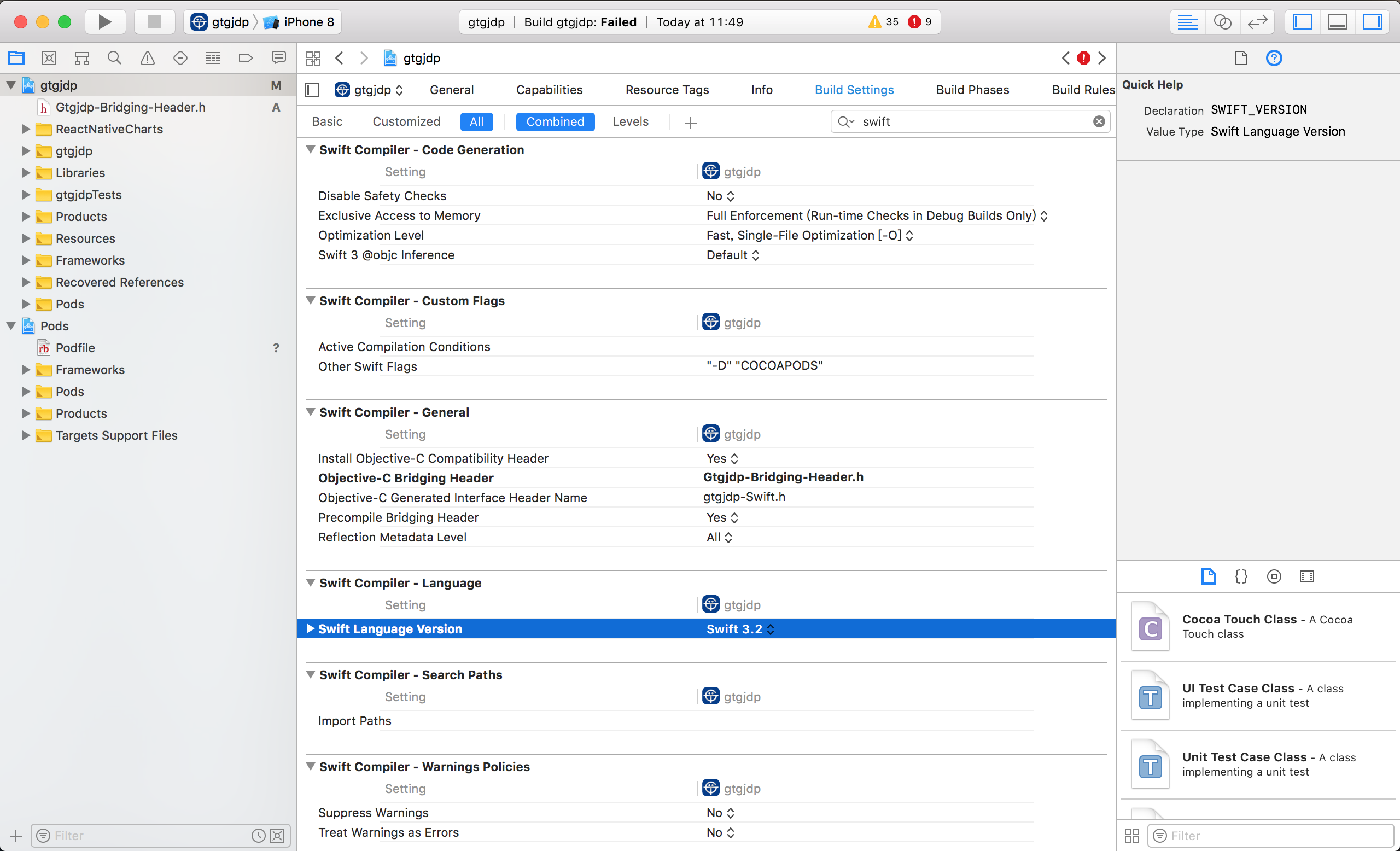This screenshot has height=851, width=1400.
Task: Select Gtgjdp-Bridging-Header.h in the navigator
Action: coord(131,107)
